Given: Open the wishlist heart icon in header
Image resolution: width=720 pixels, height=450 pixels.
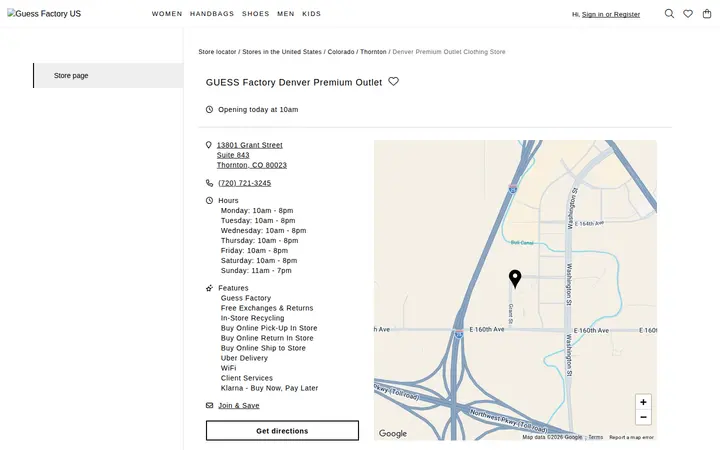Looking at the screenshot, I should pos(688,14).
